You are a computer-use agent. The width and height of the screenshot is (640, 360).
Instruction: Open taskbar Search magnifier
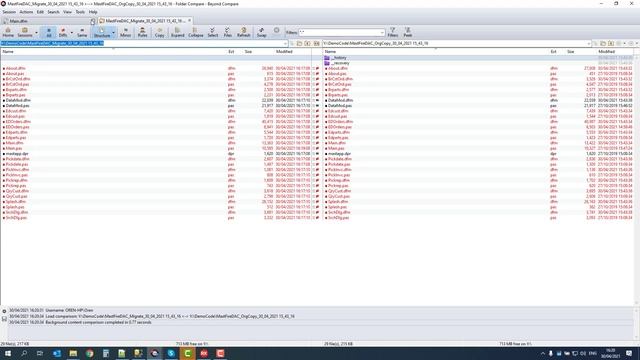(x=24, y=353)
